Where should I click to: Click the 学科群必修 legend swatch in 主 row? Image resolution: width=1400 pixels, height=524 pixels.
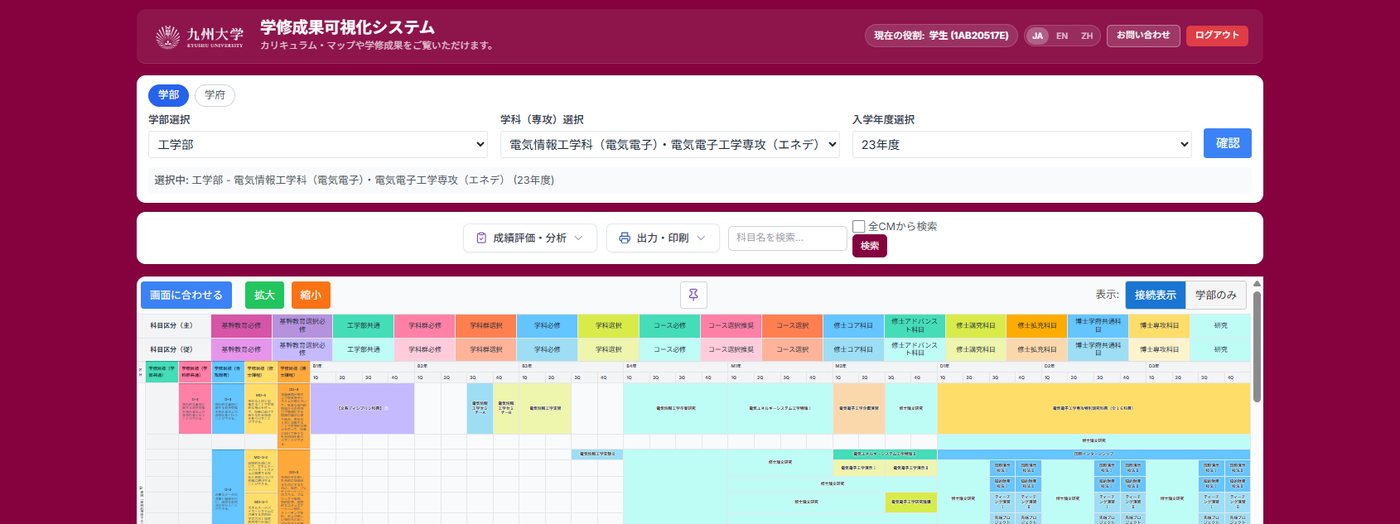424,325
